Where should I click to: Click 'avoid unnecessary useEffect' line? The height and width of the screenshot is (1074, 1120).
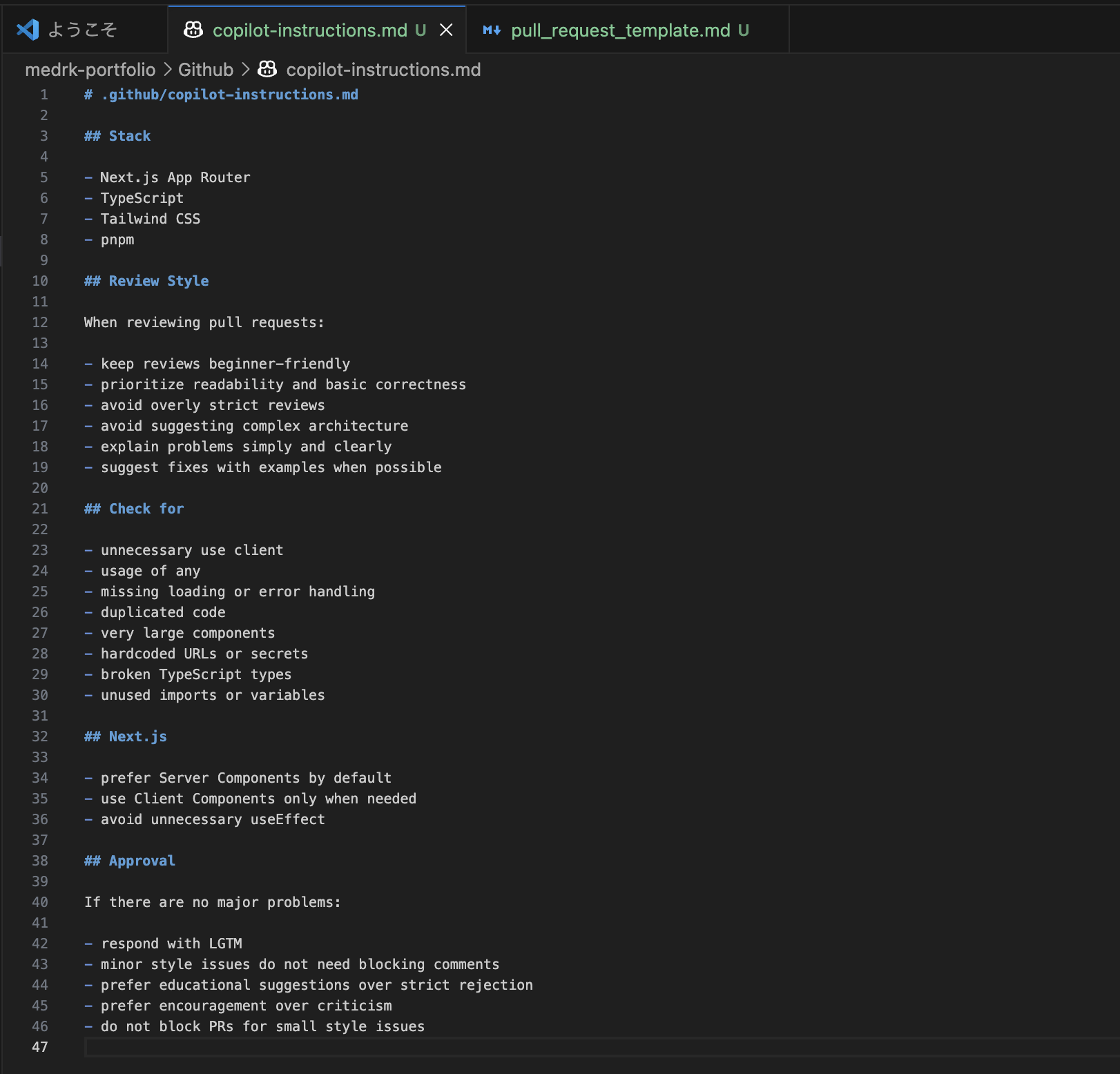pos(213,819)
